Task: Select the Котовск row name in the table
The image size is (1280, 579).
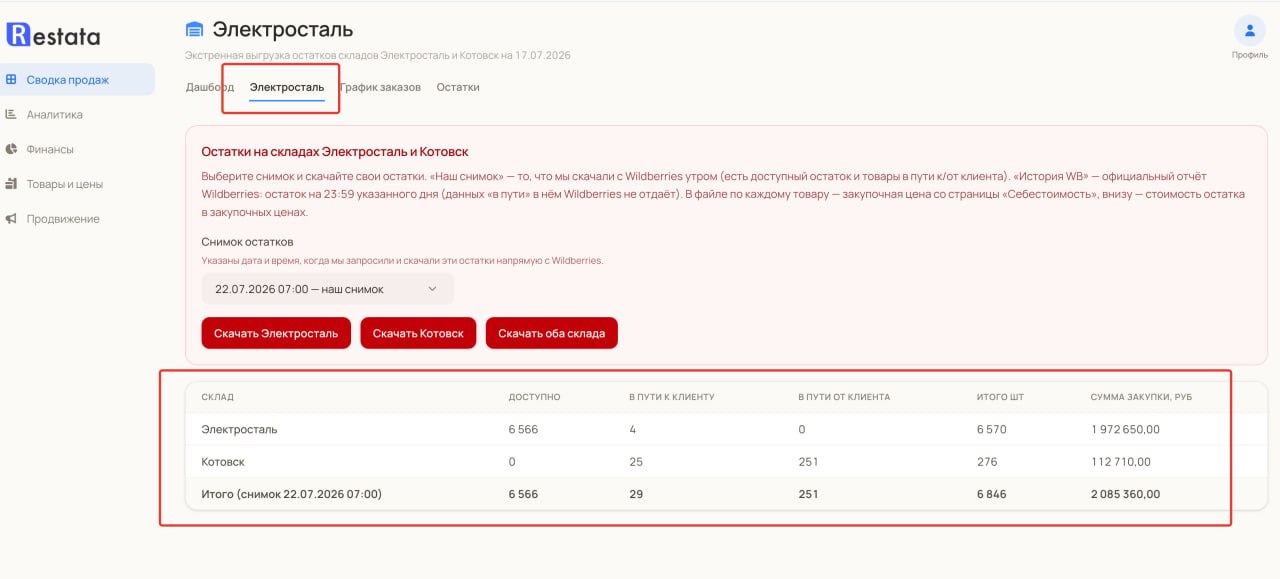Action: click(223, 462)
